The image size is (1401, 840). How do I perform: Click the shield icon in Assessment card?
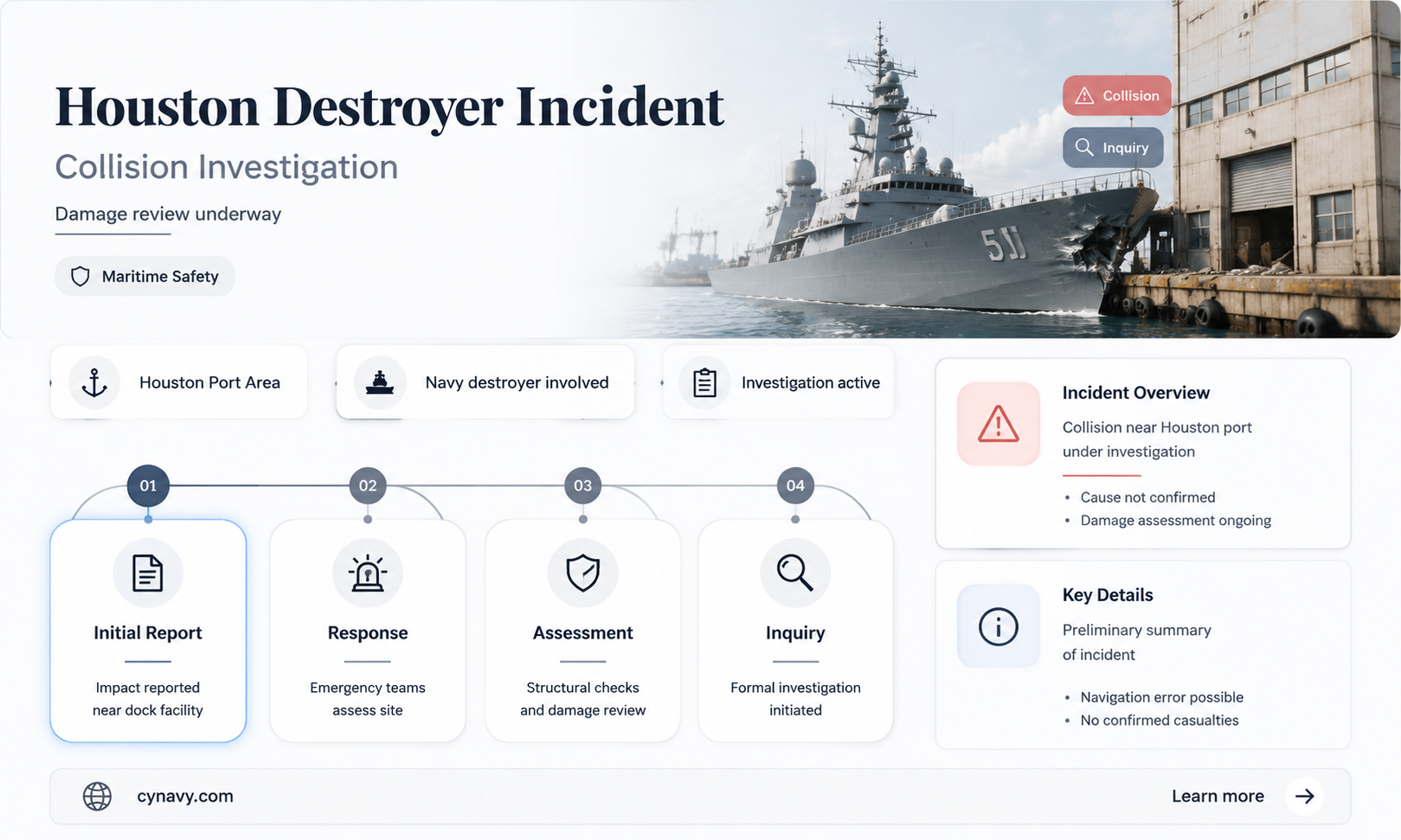pos(583,573)
